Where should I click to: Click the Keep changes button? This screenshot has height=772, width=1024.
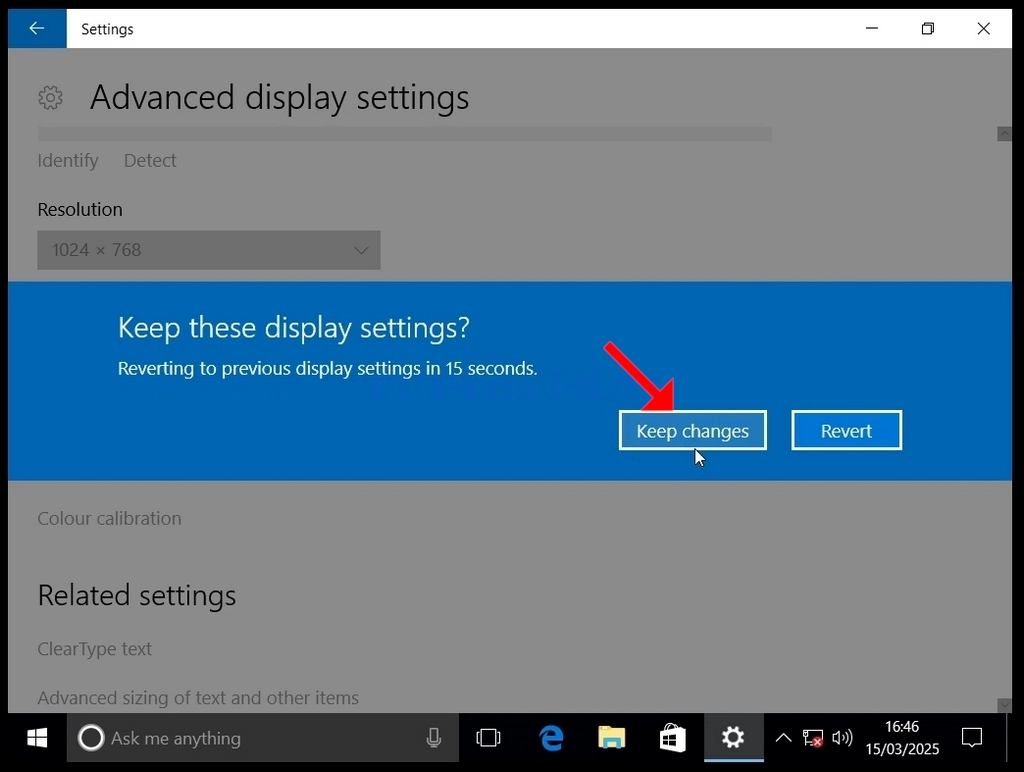692,430
